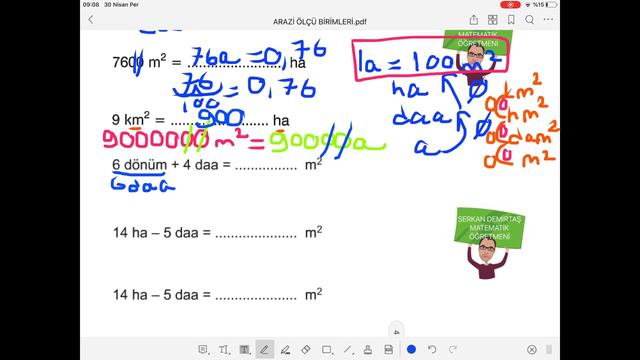
Task: Open search with the magnifier icon
Action: (529, 20)
